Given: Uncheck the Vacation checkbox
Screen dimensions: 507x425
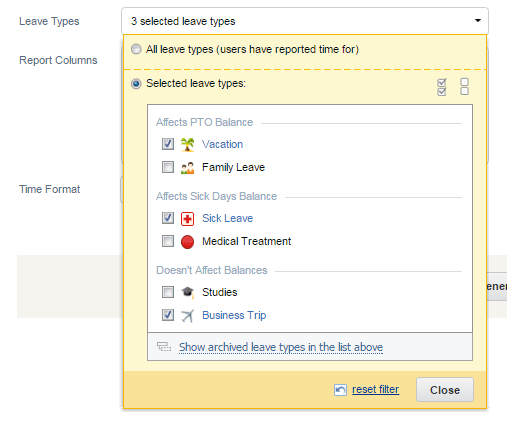Looking at the screenshot, I should pyautogui.click(x=168, y=144).
